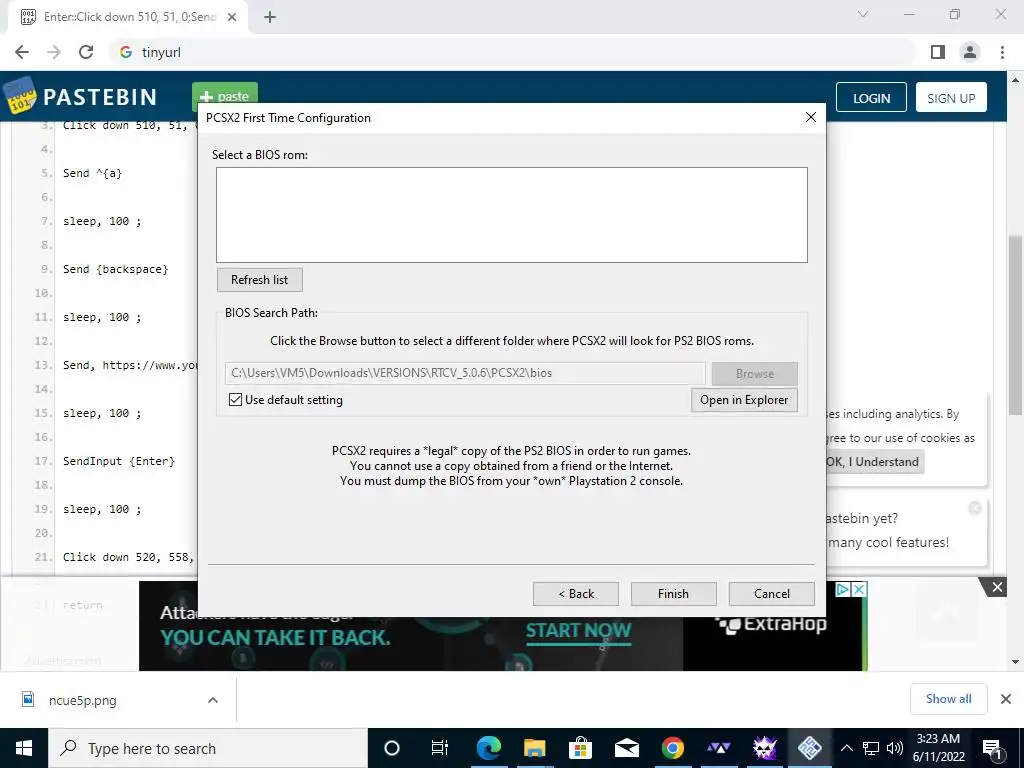Viewport: 1024px width, 768px height.
Task: Click the network tray icon
Action: pos(871,748)
